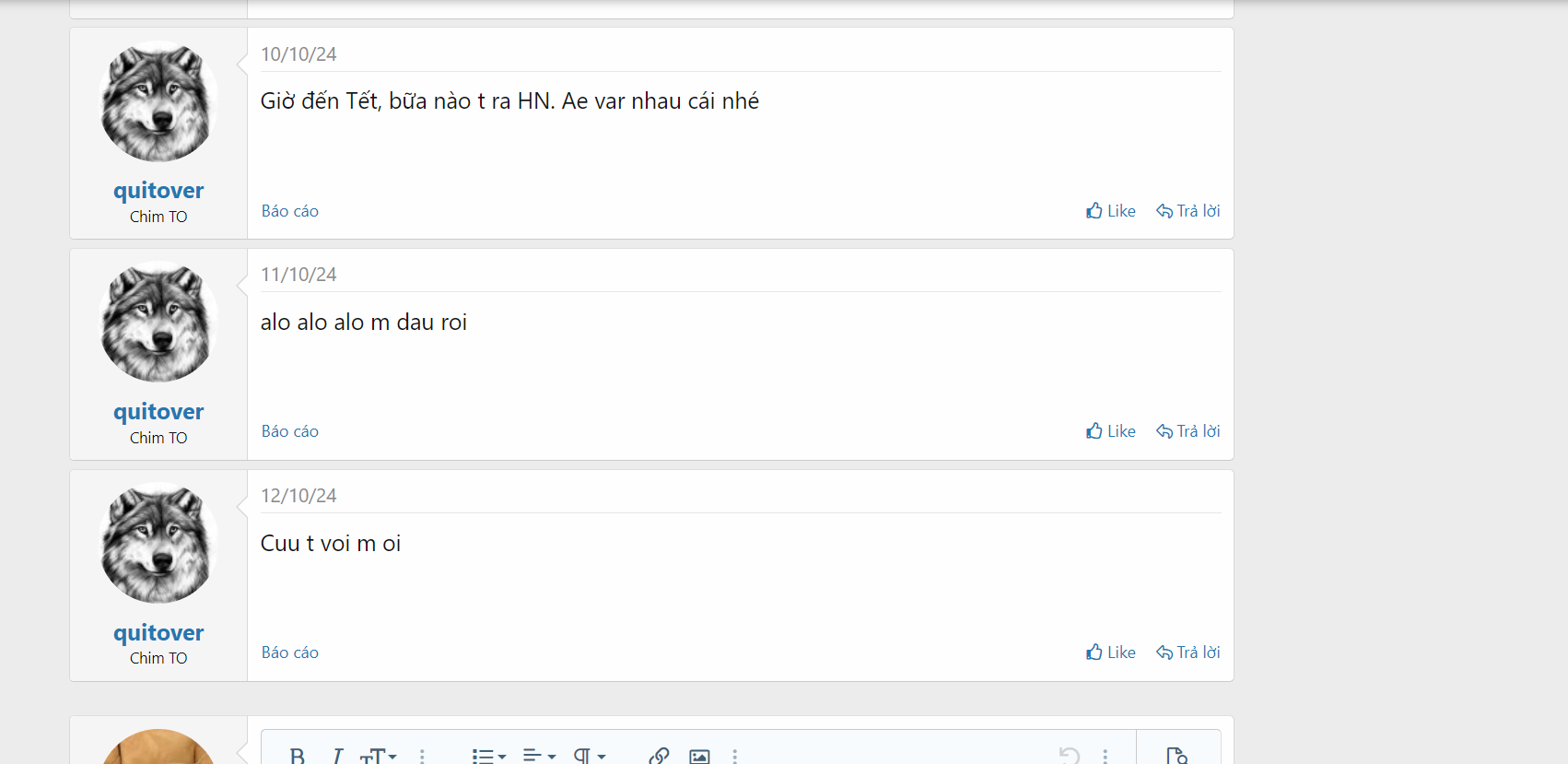This screenshot has width=1568, height=764.
Task: Reply to the 11/10/24 post via Trả lời
Action: pos(1188,431)
